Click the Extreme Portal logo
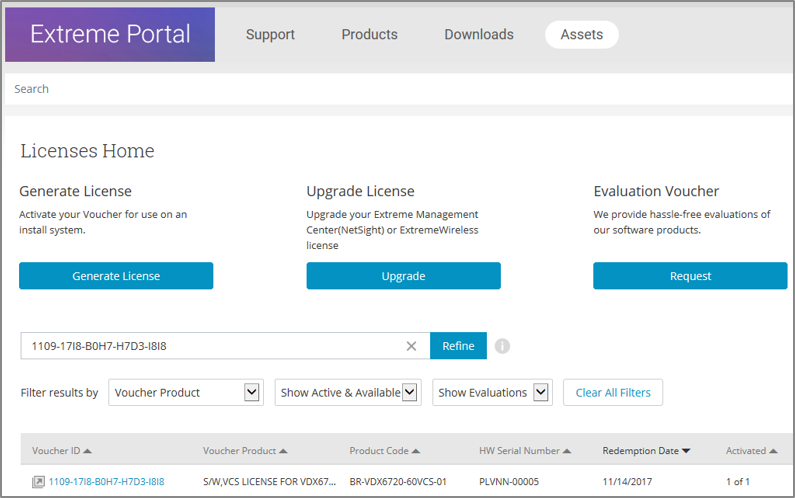Screen dimensions: 795x498 (110, 35)
